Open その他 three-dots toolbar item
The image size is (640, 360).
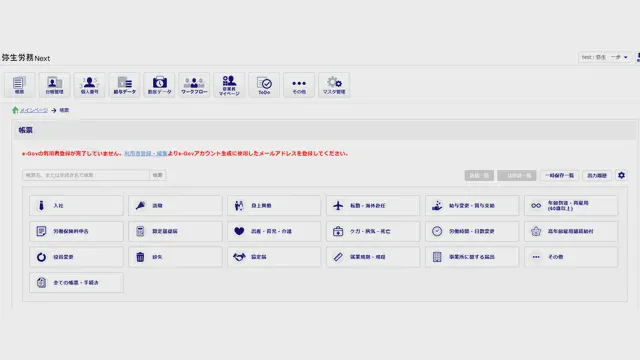pyautogui.click(x=299, y=85)
